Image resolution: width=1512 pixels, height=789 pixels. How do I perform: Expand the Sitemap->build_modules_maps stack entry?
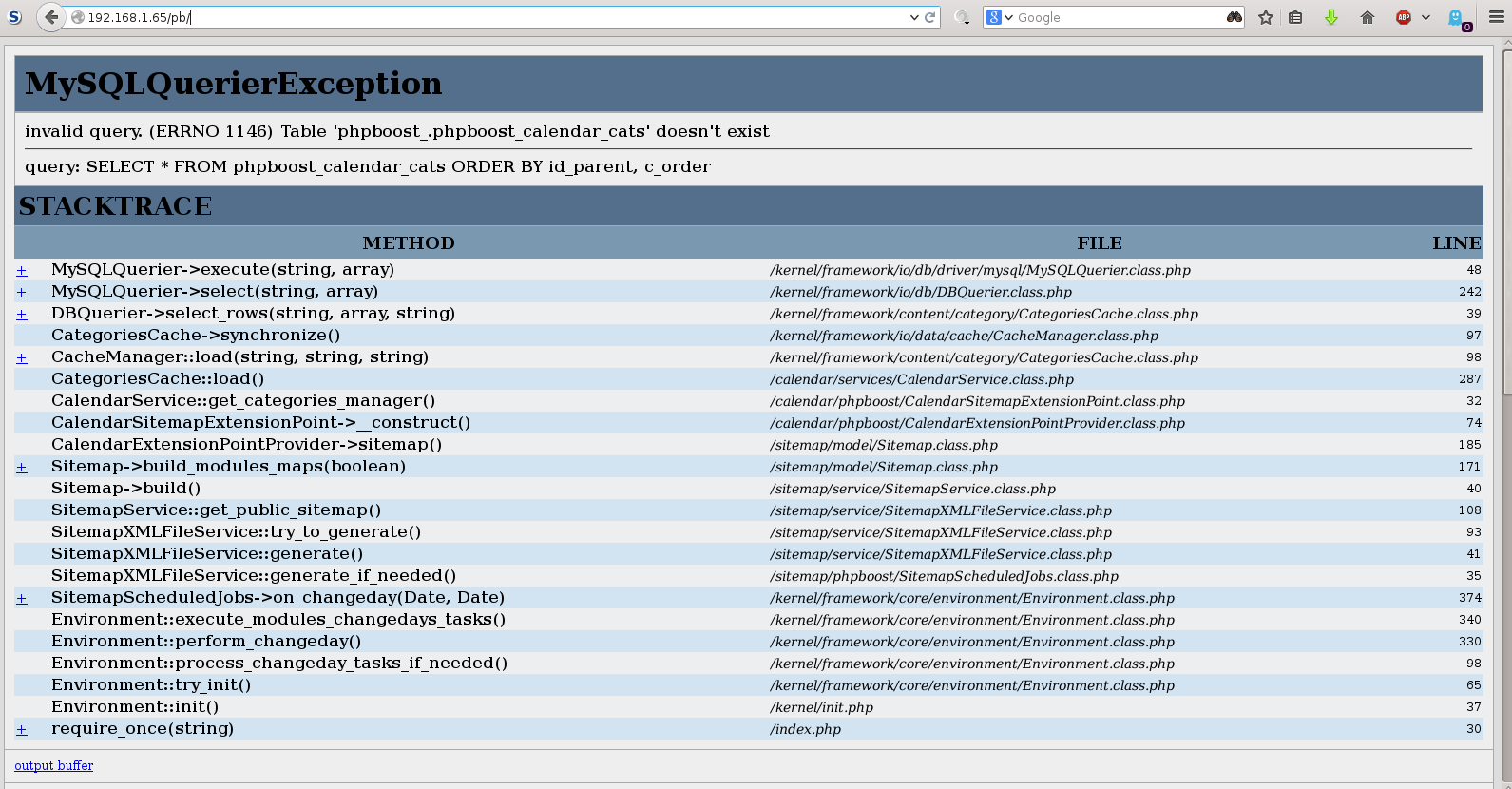(22, 468)
